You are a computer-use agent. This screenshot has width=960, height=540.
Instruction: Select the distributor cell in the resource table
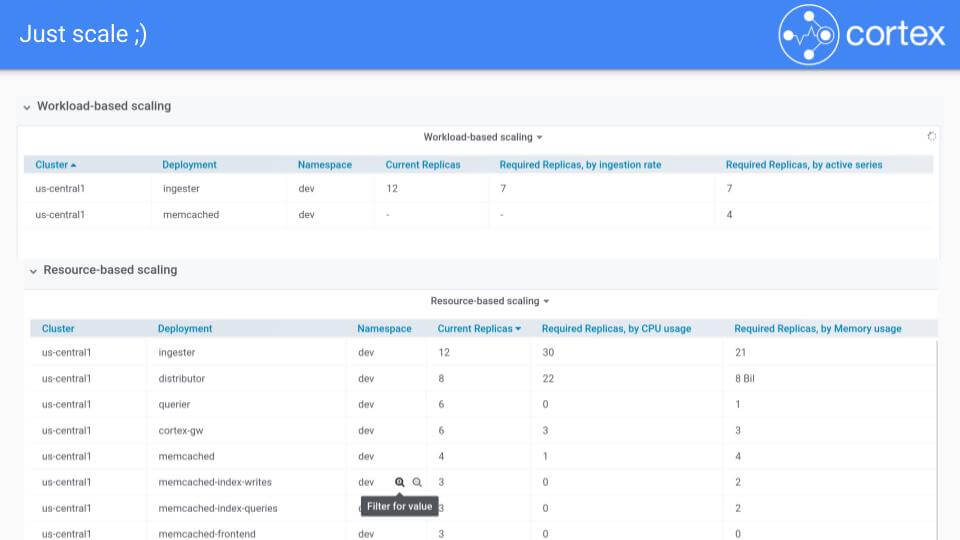pyautogui.click(x=181, y=379)
